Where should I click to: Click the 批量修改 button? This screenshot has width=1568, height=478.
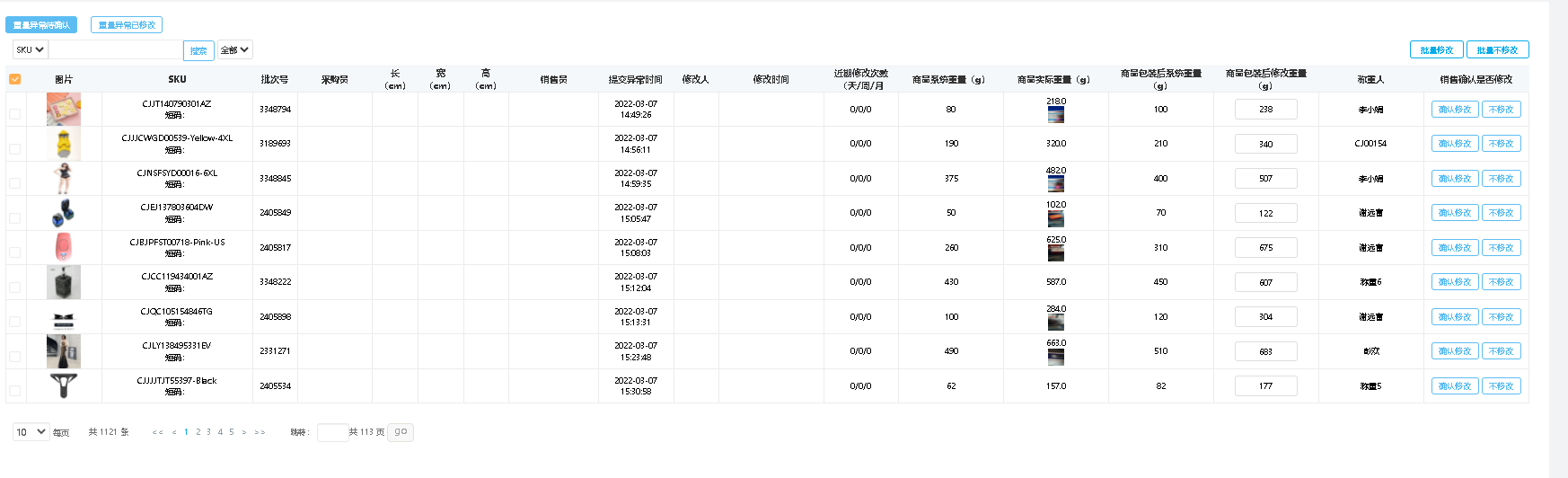pos(1437,50)
